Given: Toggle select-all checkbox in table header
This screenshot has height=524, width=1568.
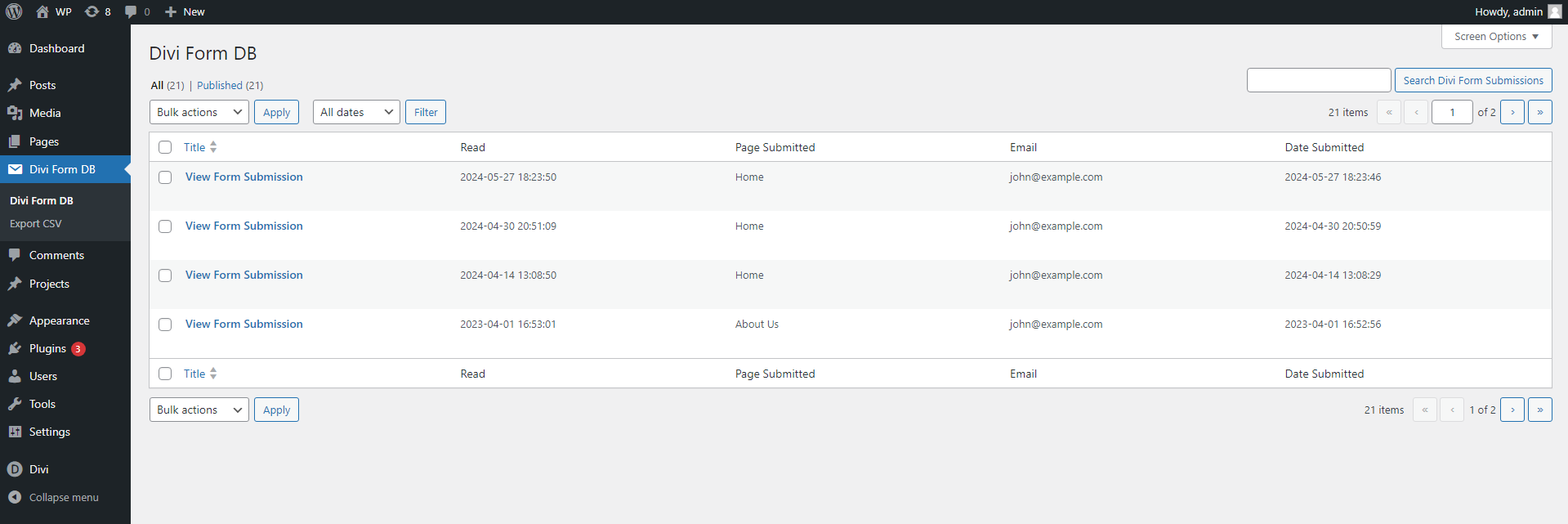Looking at the screenshot, I should click(x=165, y=147).
